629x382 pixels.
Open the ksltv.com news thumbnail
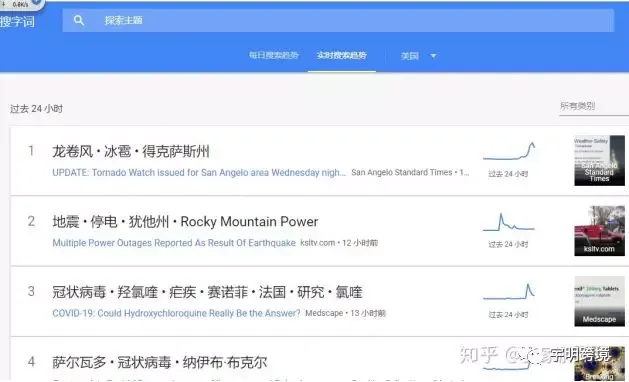[x=599, y=231]
